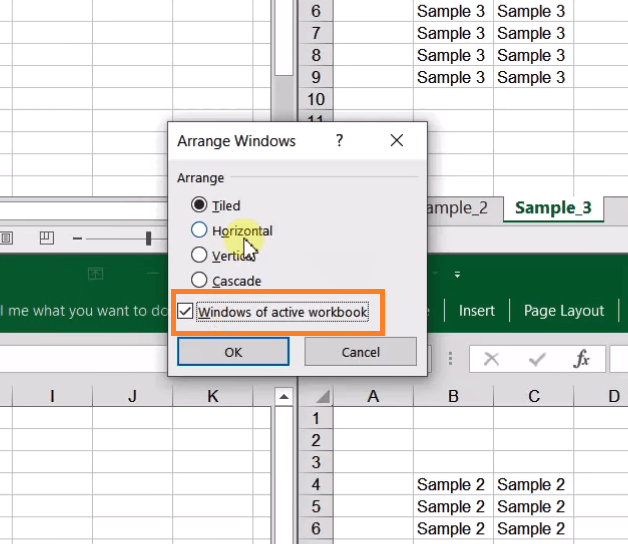This screenshot has width=628, height=544.
Task: Select row 1 header in lower-right window
Action: pos(316,418)
